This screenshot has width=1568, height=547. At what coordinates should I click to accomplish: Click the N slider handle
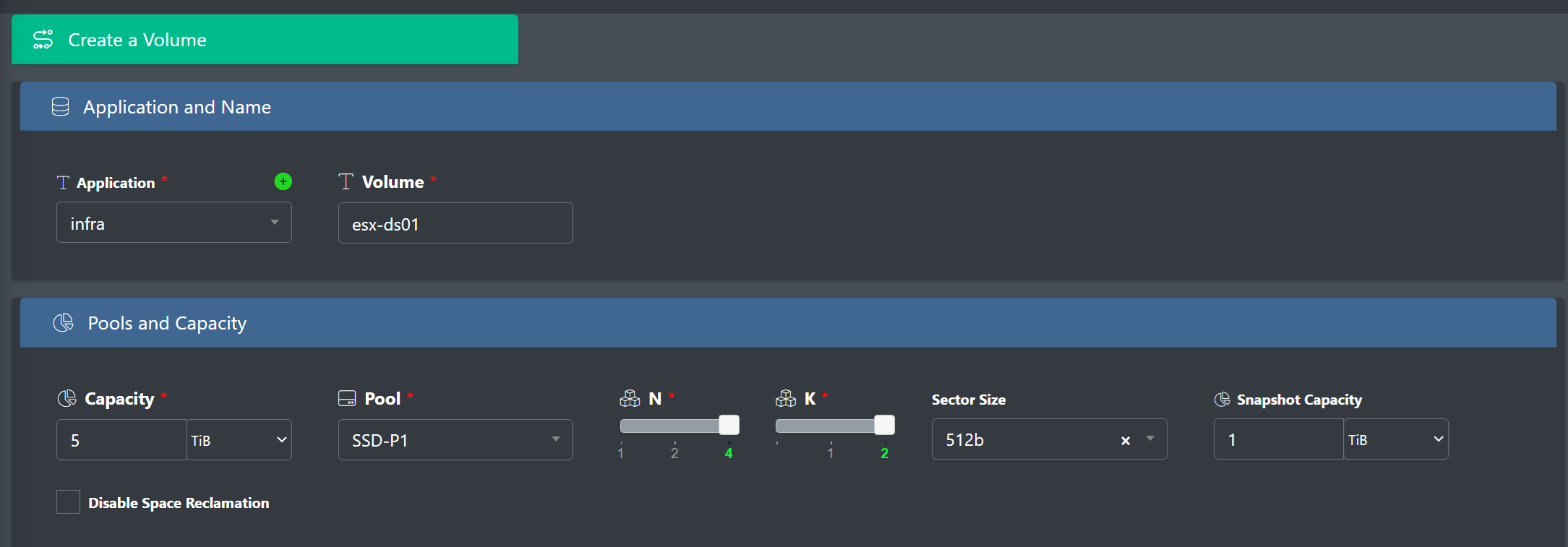pyautogui.click(x=729, y=425)
